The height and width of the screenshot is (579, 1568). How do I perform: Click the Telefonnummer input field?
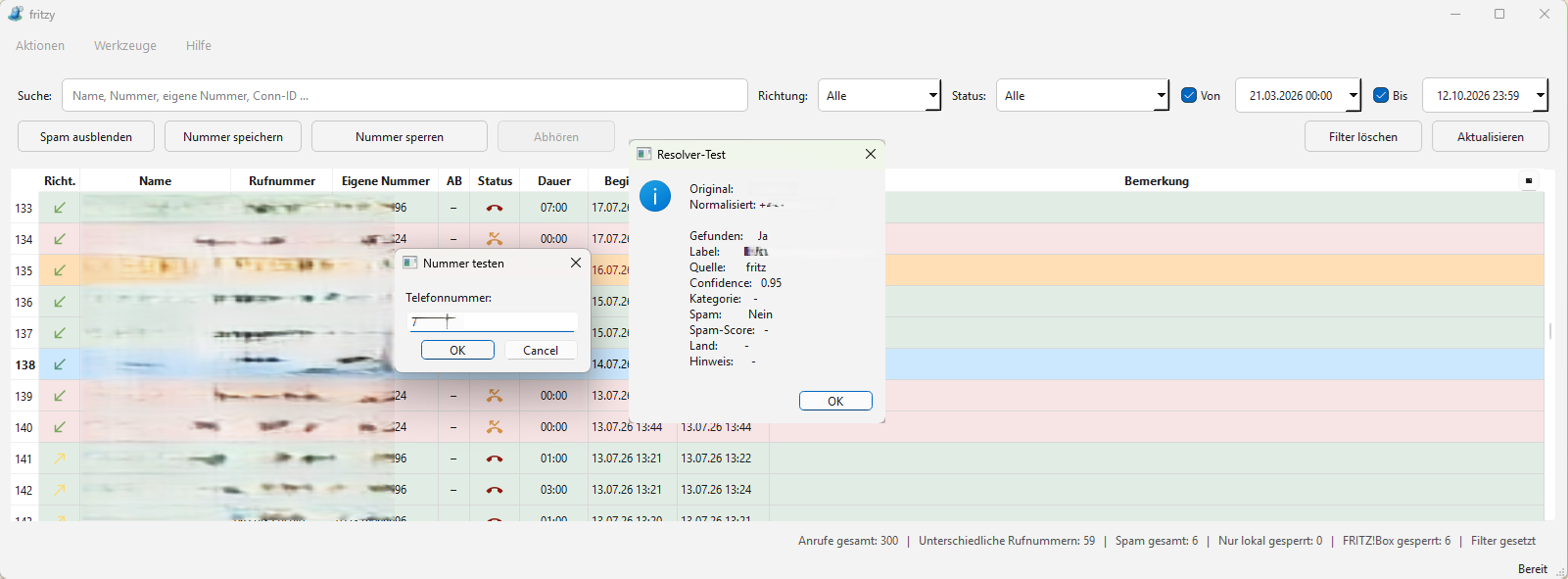click(492, 321)
